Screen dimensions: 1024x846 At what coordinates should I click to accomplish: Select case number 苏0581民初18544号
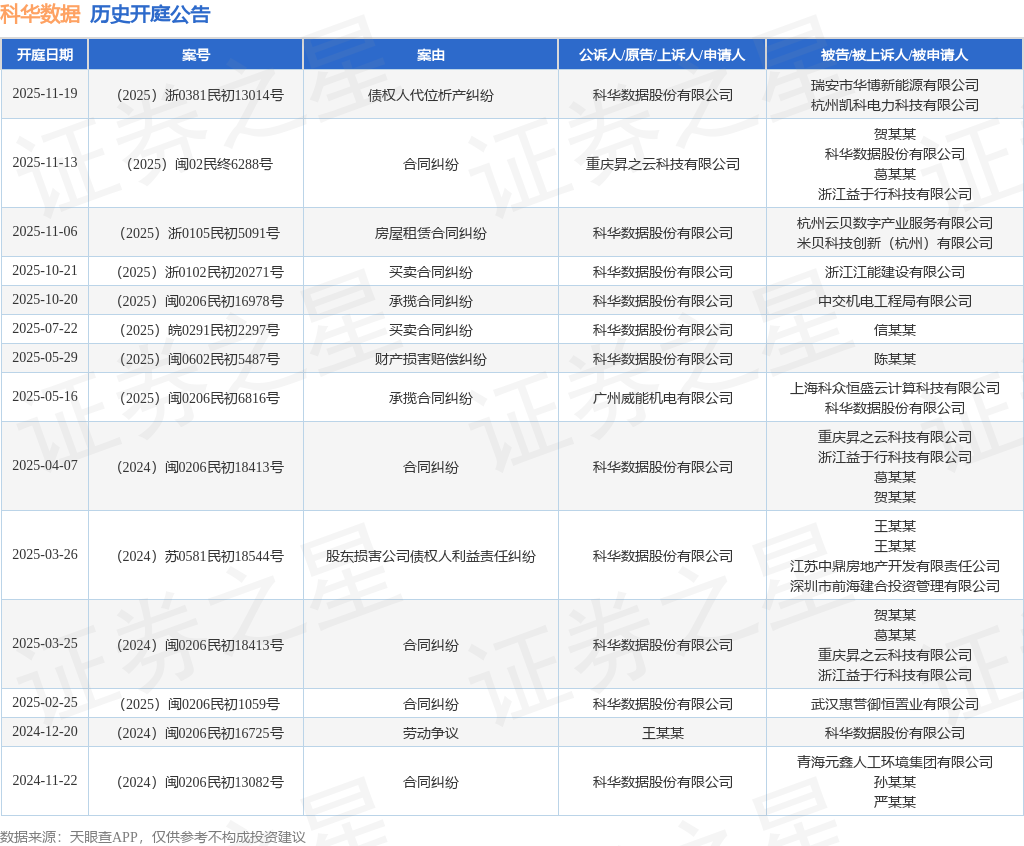(200, 557)
